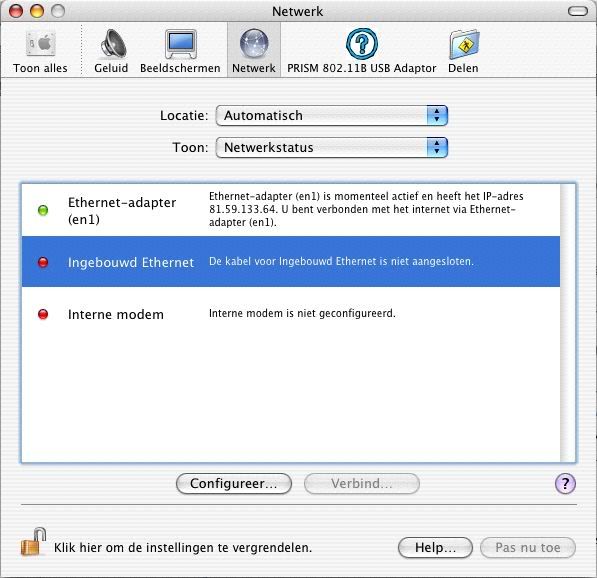Viewport: 597px width, 578px height.
Task: Click the Verbind... button
Action: pyautogui.click(x=362, y=484)
